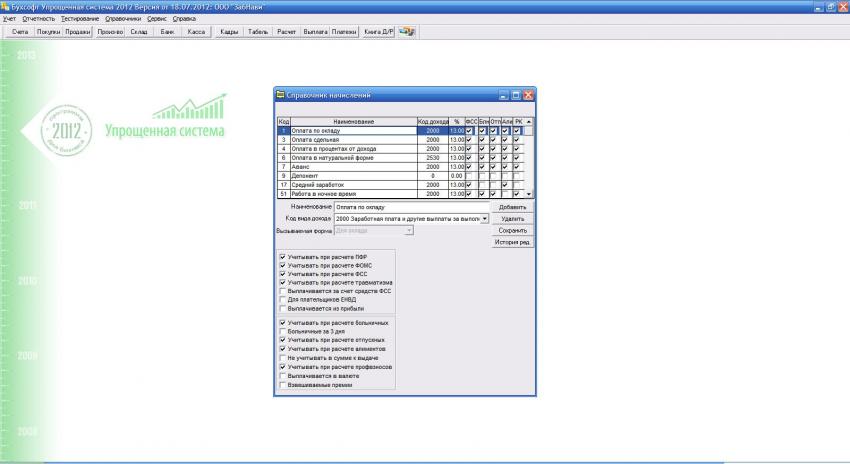The height and width of the screenshot is (464, 850).
Task: Click the scroll down arrow in accruals table
Action: click(530, 193)
